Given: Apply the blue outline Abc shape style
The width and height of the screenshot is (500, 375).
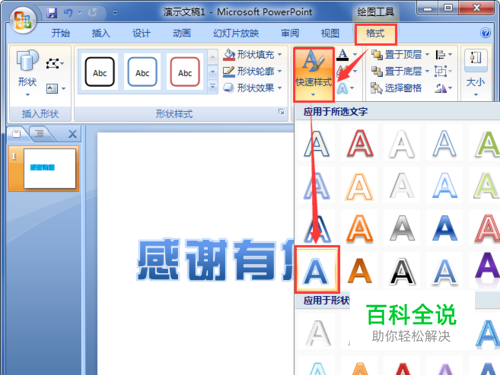Looking at the screenshot, I should tap(142, 72).
